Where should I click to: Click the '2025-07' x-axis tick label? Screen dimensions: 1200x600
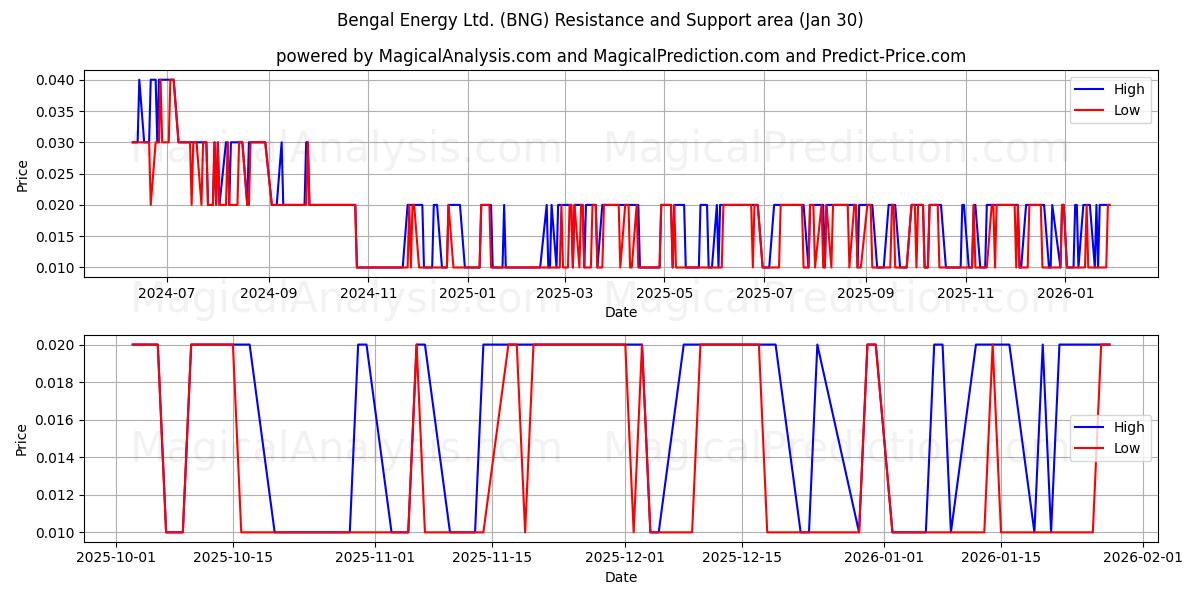(x=765, y=293)
